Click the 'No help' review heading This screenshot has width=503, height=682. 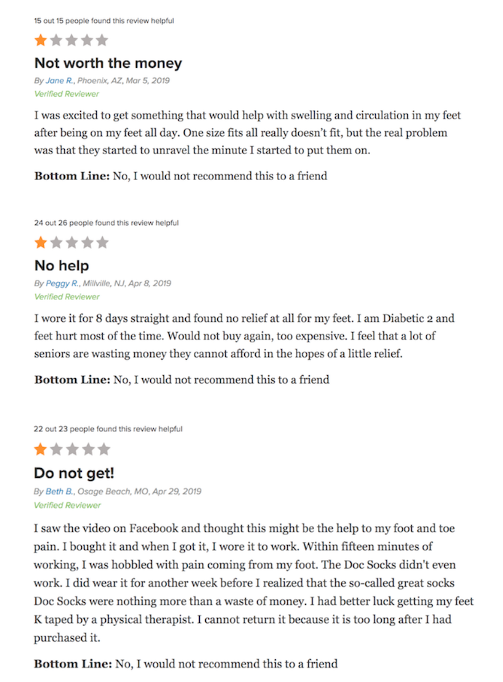(x=61, y=265)
